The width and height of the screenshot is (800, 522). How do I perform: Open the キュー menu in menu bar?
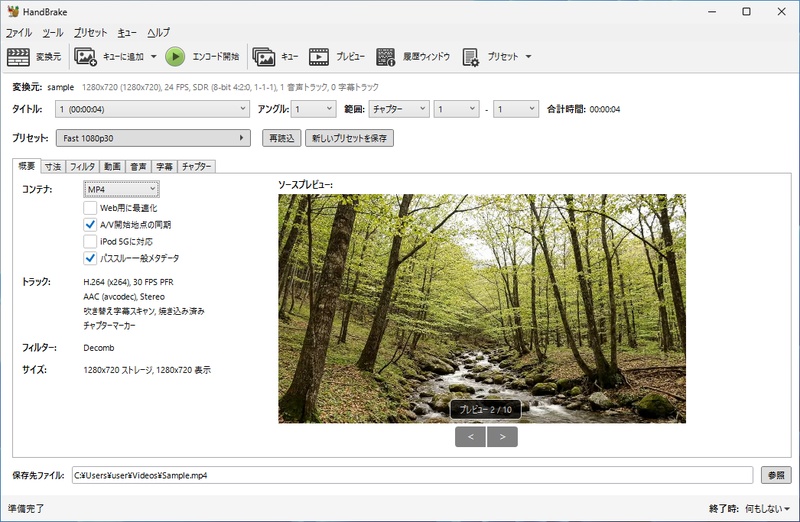pos(127,33)
